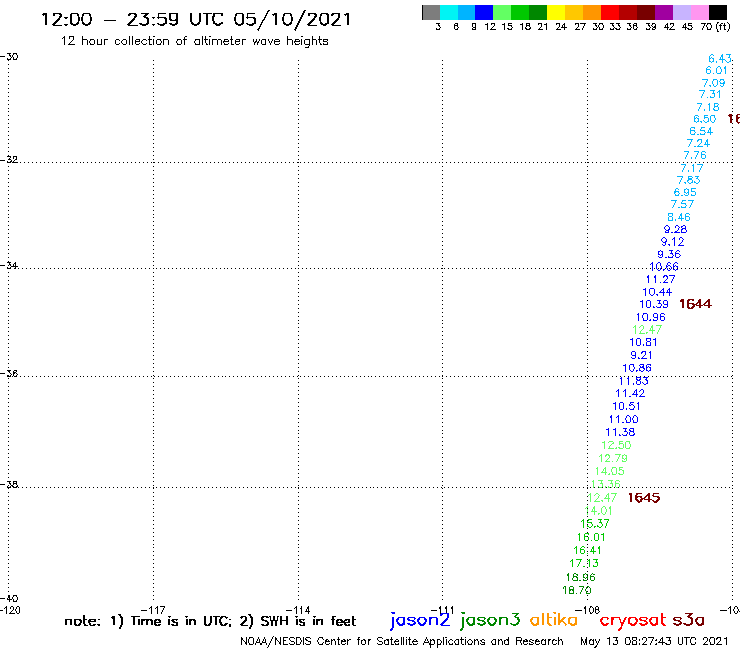Click the 10.39 wave height value

point(654,305)
